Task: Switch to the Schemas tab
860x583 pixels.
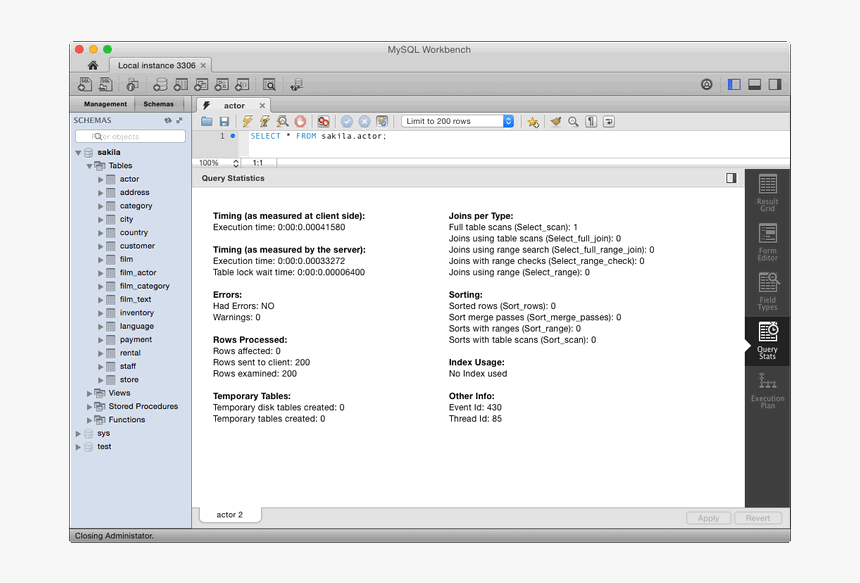Action: point(159,104)
